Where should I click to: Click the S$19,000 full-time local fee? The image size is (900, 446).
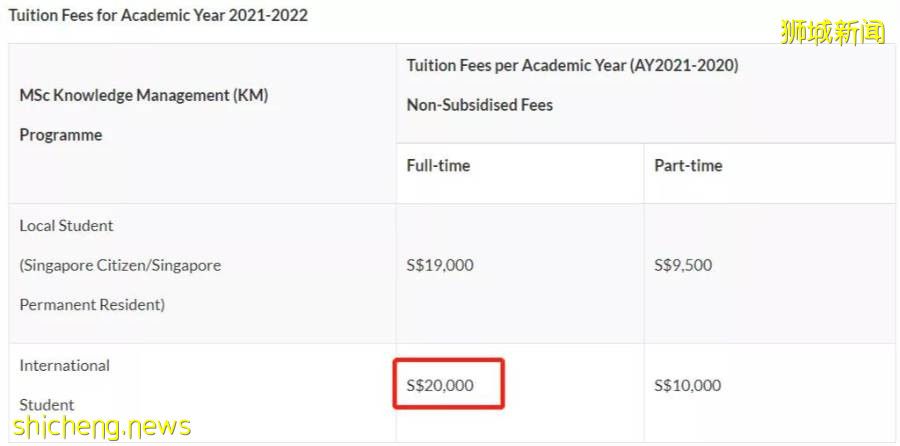440,265
